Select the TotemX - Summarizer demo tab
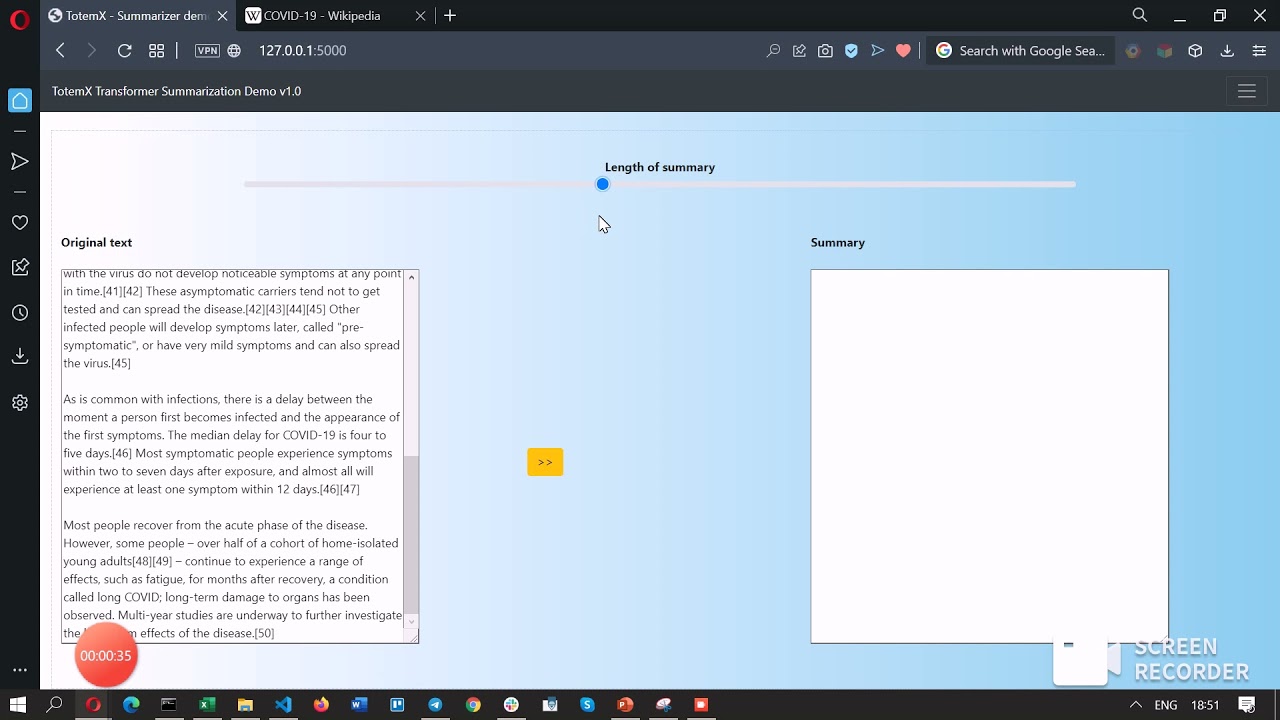This screenshot has width=1280, height=720. point(137,16)
